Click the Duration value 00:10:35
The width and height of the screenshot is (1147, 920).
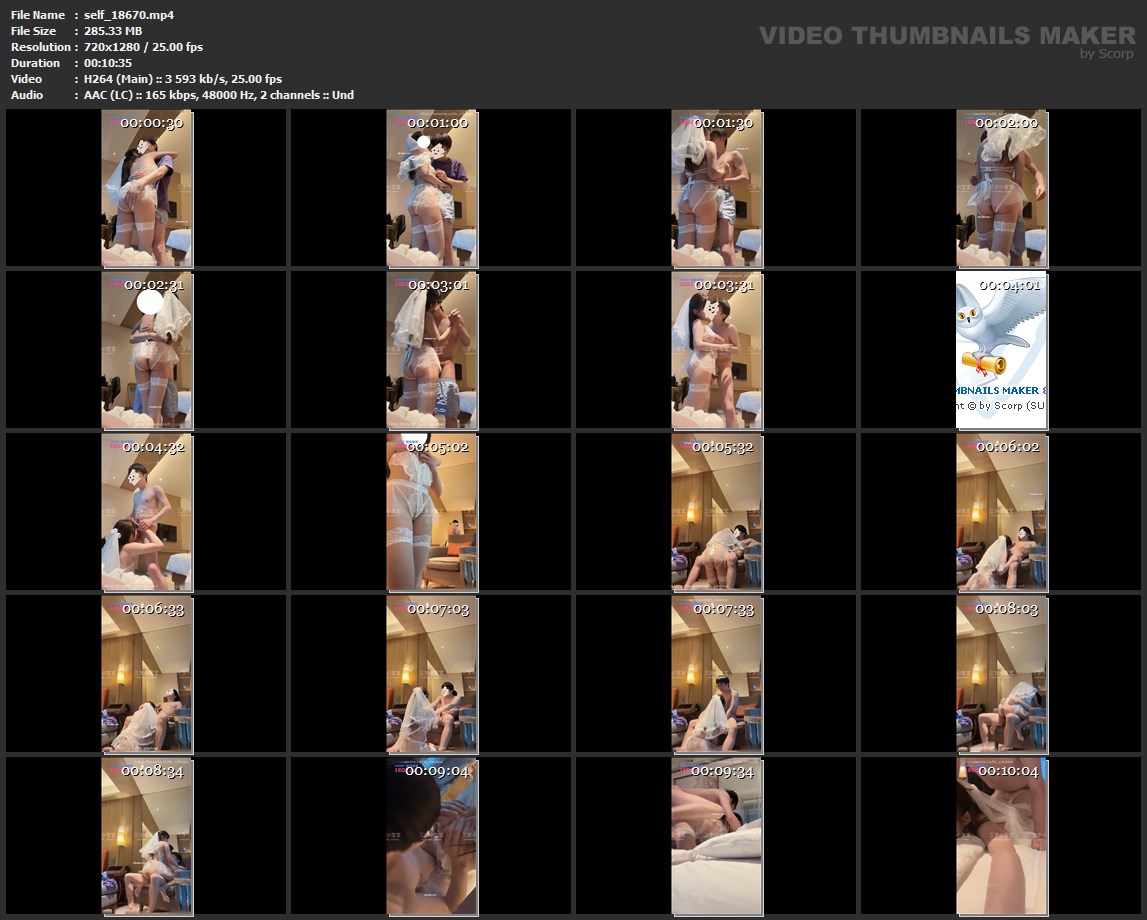(108, 63)
